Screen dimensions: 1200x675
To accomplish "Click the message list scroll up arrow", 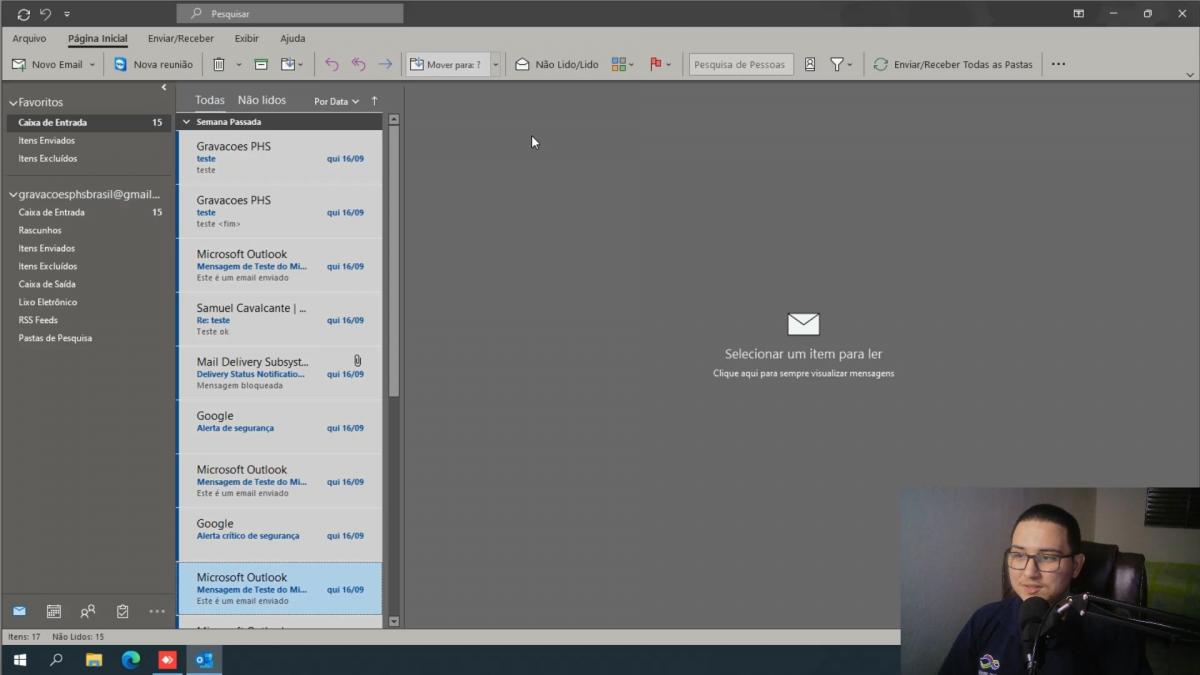I will point(393,119).
